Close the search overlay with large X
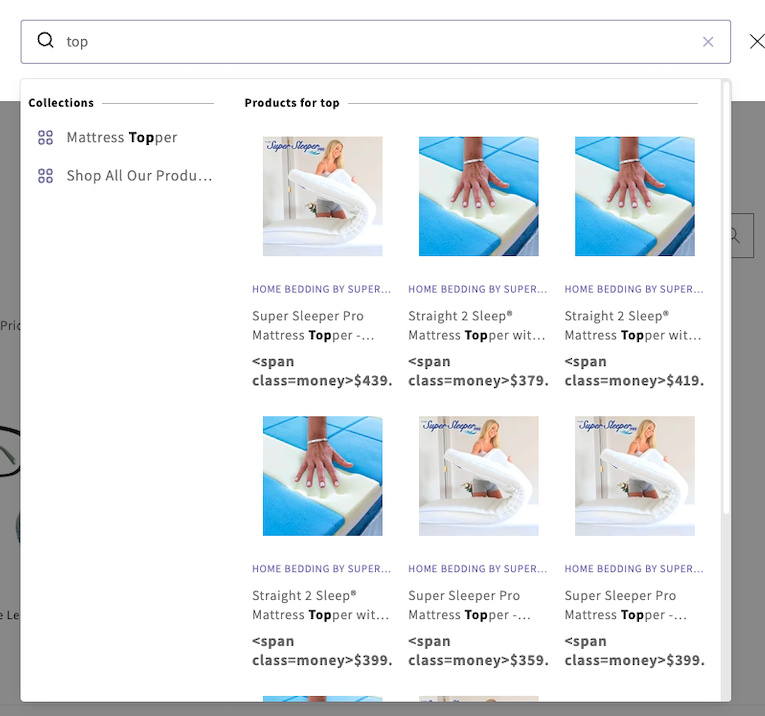Image resolution: width=765 pixels, height=716 pixels. [757, 41]
